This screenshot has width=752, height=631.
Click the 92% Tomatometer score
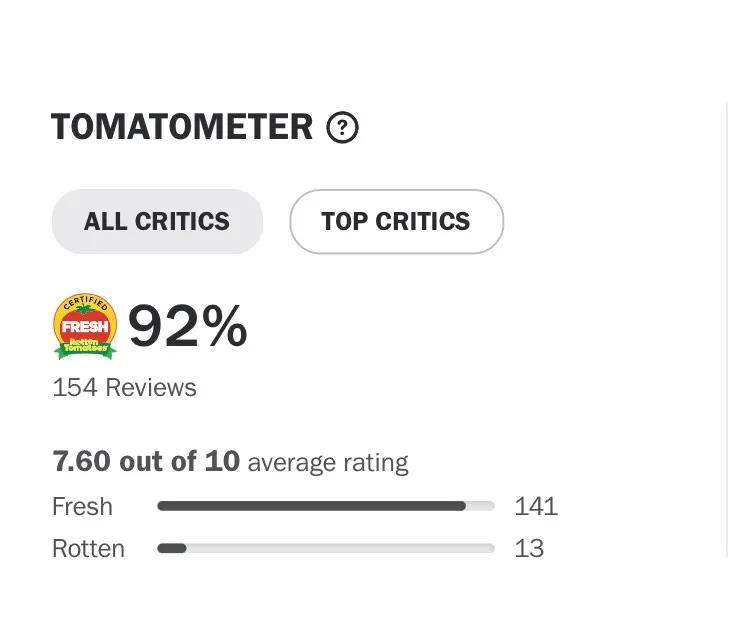[x=187, y=326]
